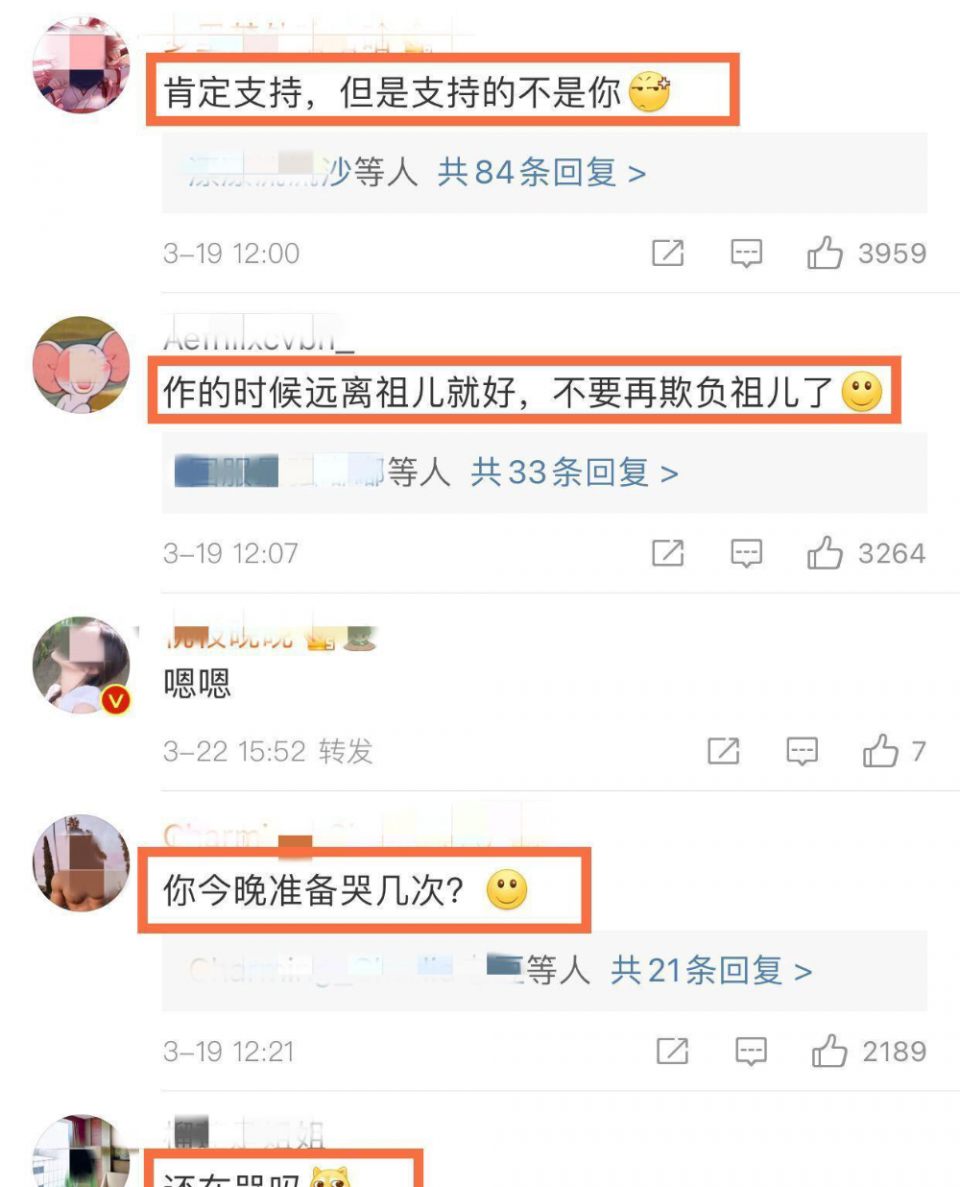
Task: Open first commenter's pink avatar
Action: coord(82,65)
